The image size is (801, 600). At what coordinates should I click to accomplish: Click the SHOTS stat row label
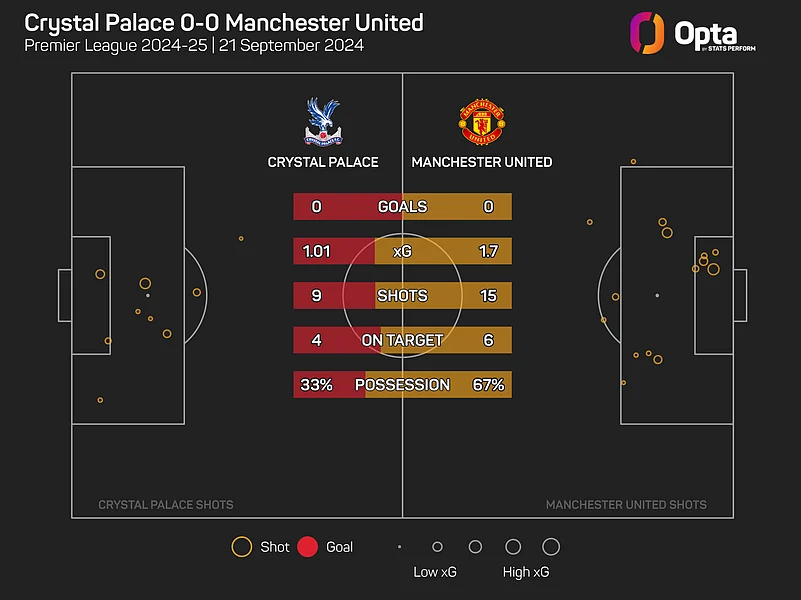(x=402, y=296)
